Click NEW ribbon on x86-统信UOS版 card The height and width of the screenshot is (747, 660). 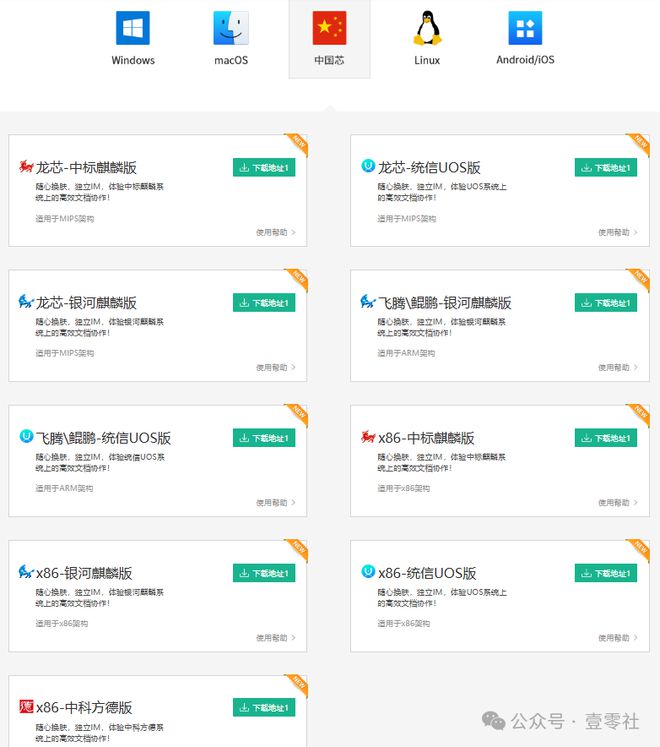[x=639, y=550]
